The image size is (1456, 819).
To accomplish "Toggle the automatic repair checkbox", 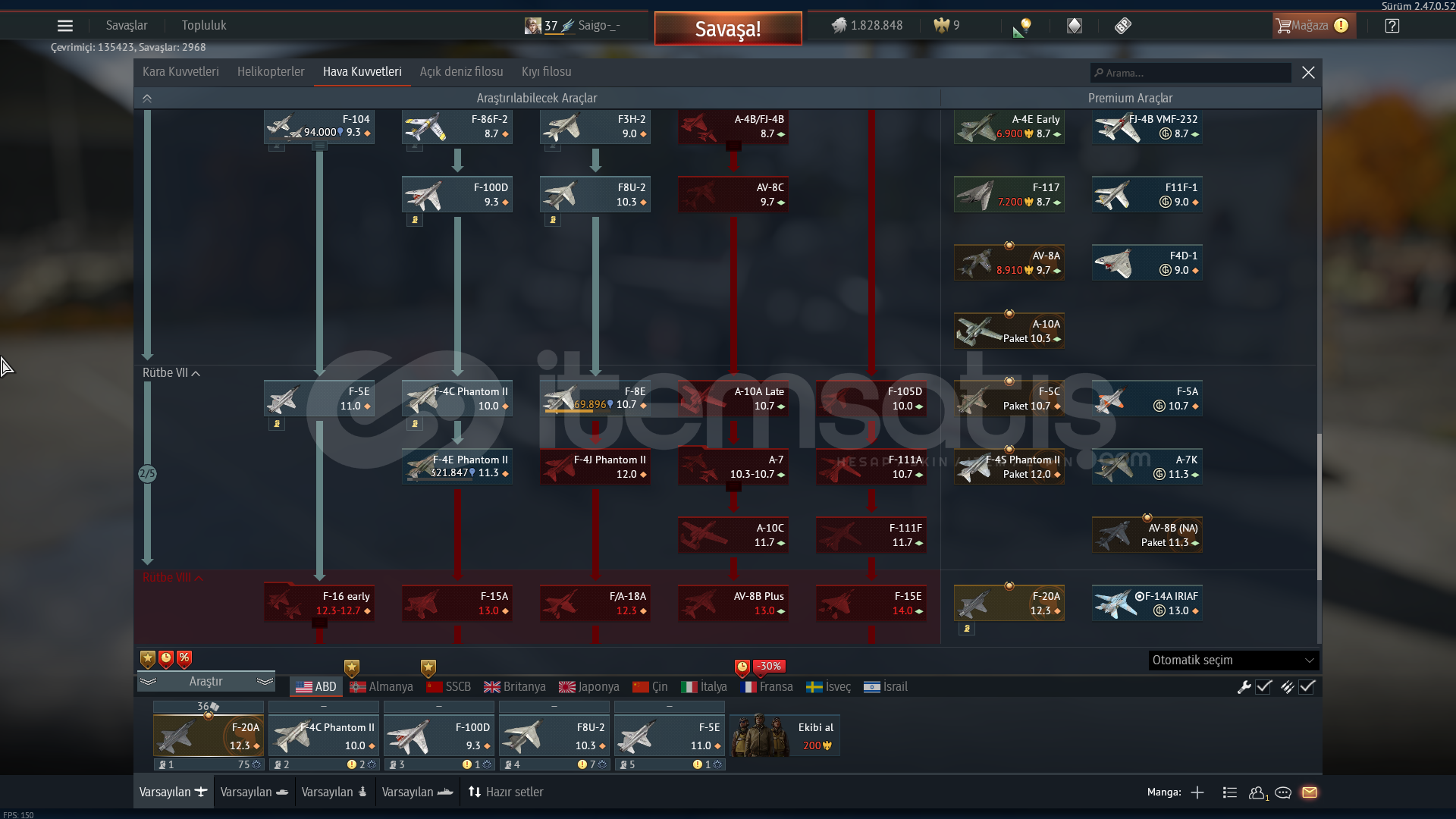I will pos(1263,687).
